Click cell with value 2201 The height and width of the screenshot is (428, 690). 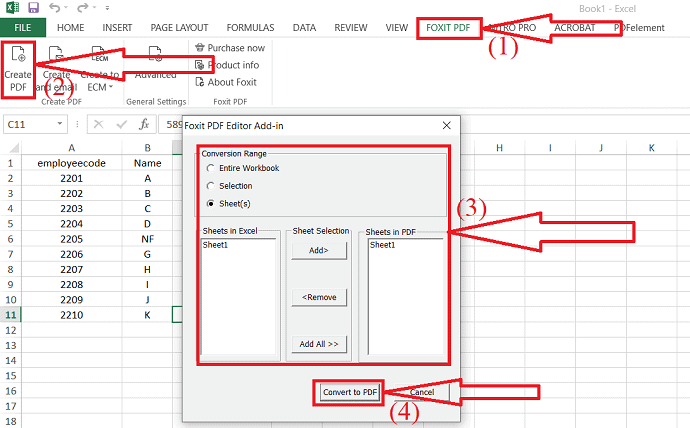click(x=72, y=178)
